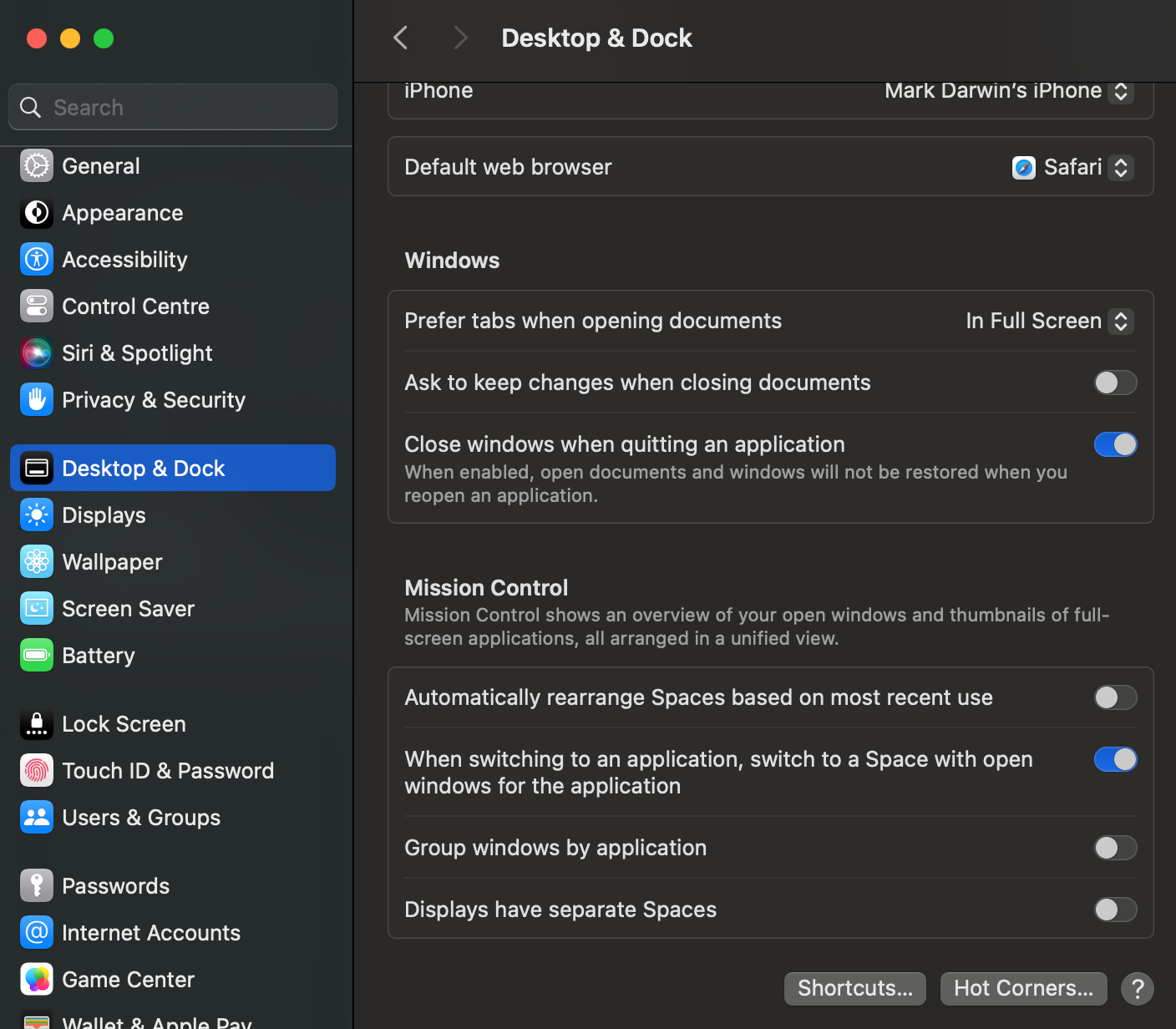1176x1029 pixels.
Task: Click the General gear icon in sidebar
Action: coord(37,166)
